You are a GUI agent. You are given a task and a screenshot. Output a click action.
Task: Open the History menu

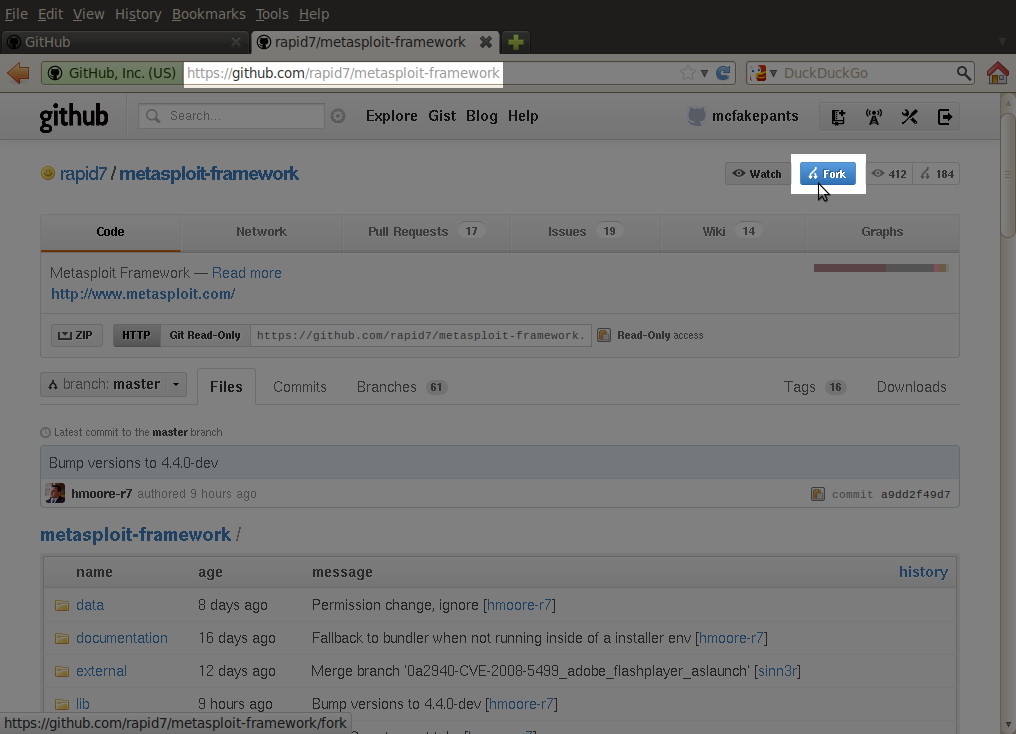[138, 14]
